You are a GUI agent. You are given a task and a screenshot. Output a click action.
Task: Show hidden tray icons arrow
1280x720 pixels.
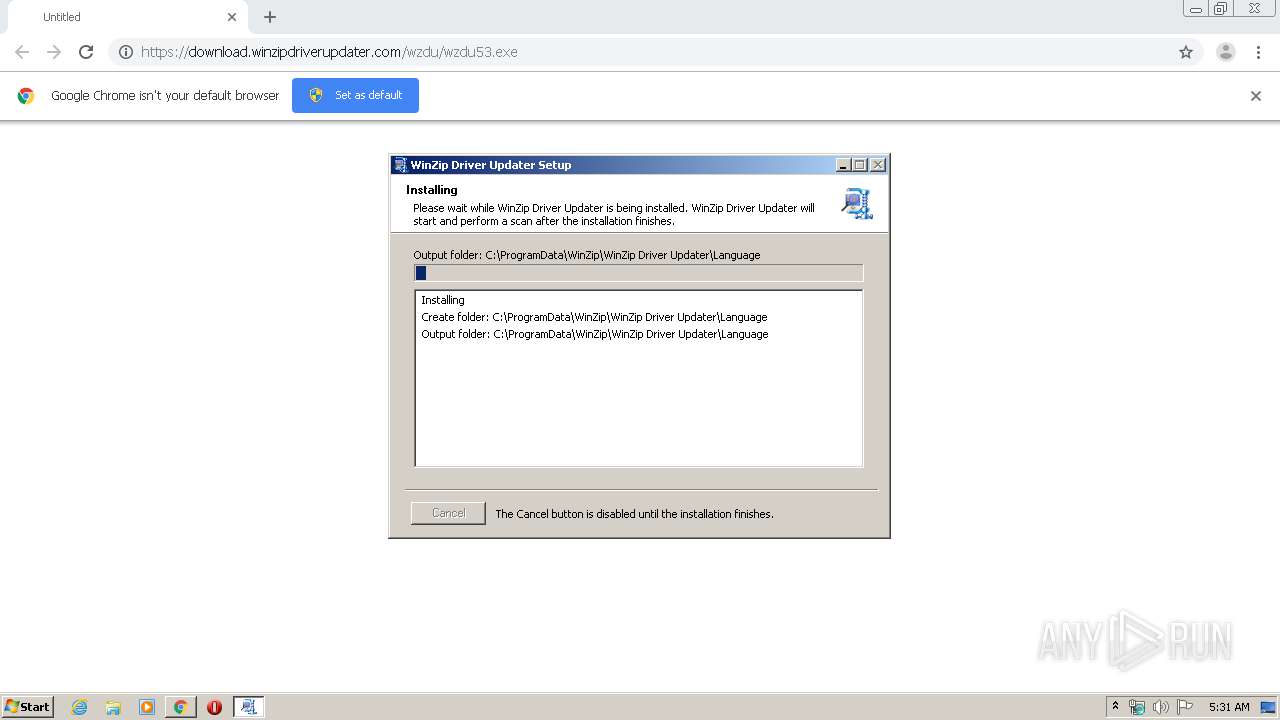tap(1115, 707)
